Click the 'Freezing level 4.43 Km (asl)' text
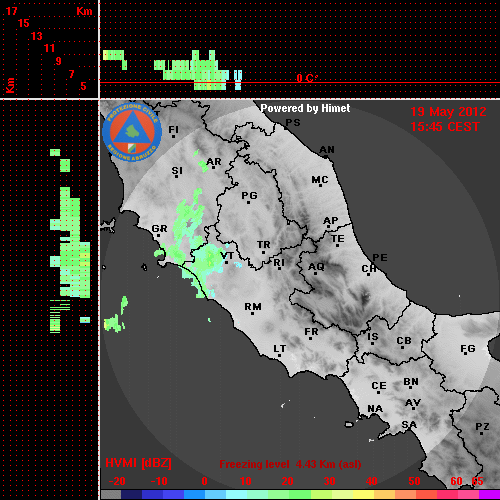Image resolution: width=500 pixels, height=500 pixels. pyautogui.click(x=290, y=464)
